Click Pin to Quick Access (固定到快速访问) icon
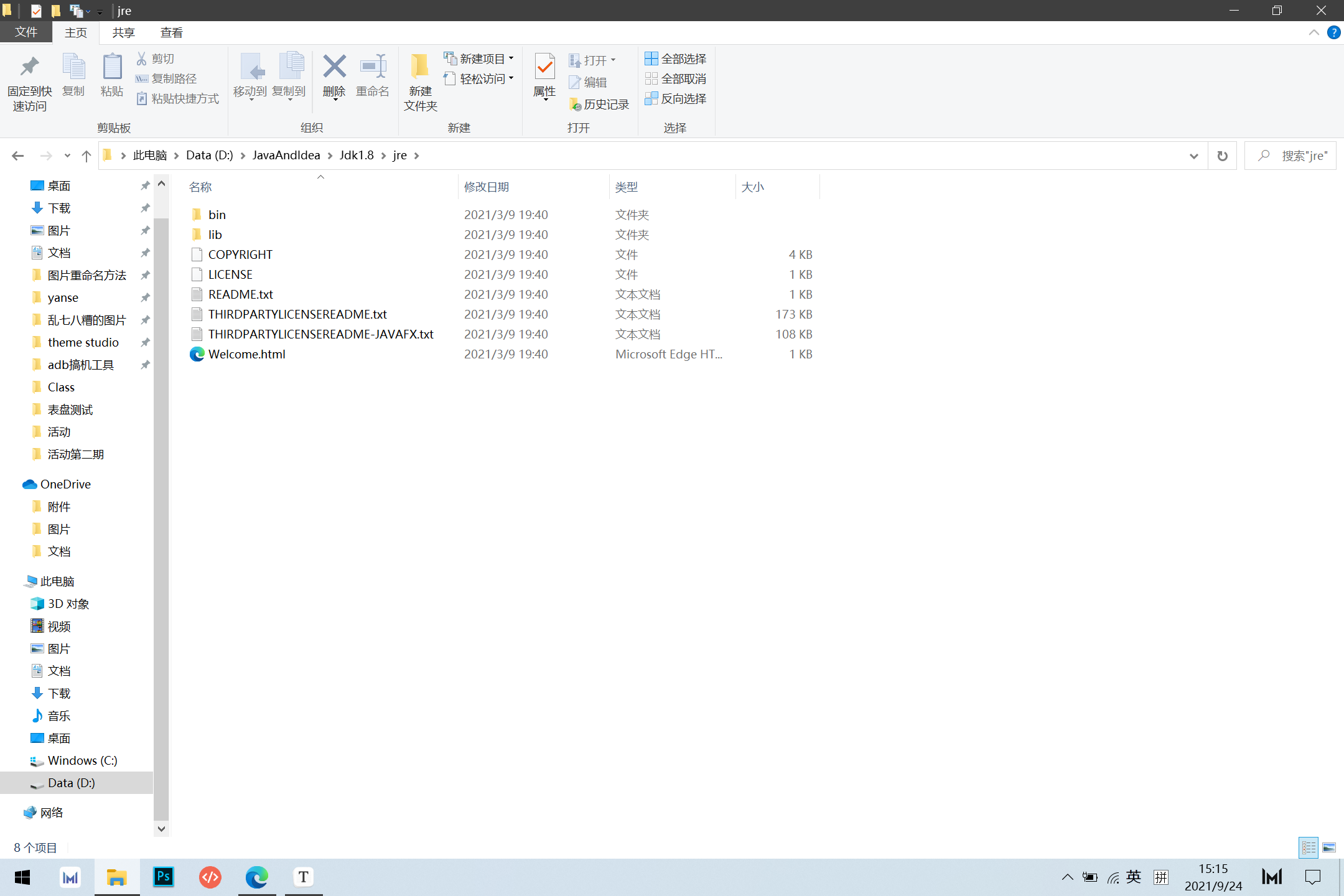This screenshot has width=1344, height=896. 29,67
